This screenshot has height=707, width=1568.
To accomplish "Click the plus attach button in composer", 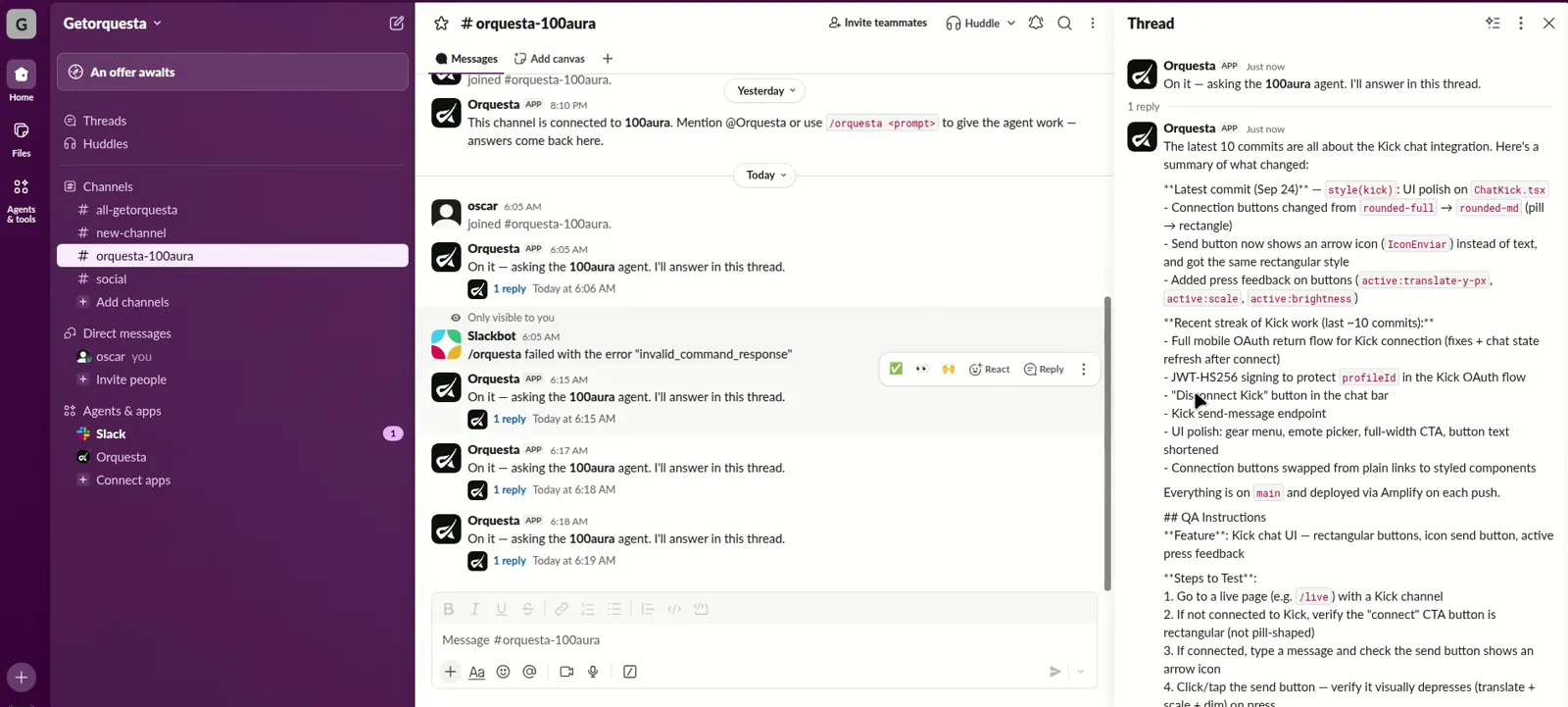I will click(450, 672).
